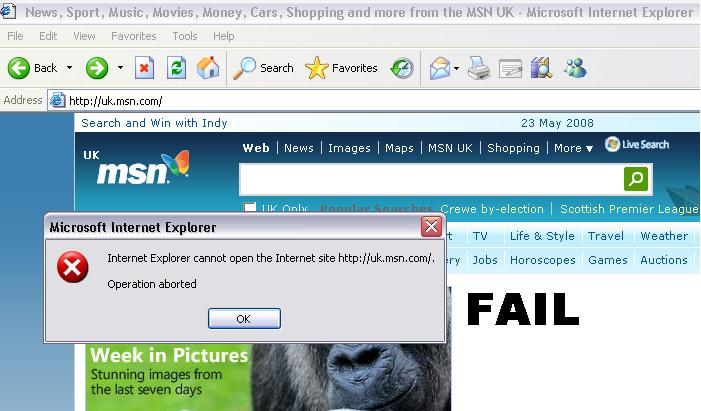The height and width of the screenshot is (411, 701).
Task: Open the File menu
Action: click(x=15, y=36)
